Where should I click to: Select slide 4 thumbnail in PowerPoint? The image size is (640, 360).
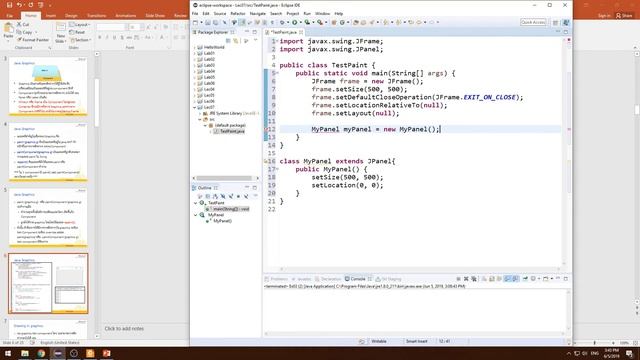point(48,152)
